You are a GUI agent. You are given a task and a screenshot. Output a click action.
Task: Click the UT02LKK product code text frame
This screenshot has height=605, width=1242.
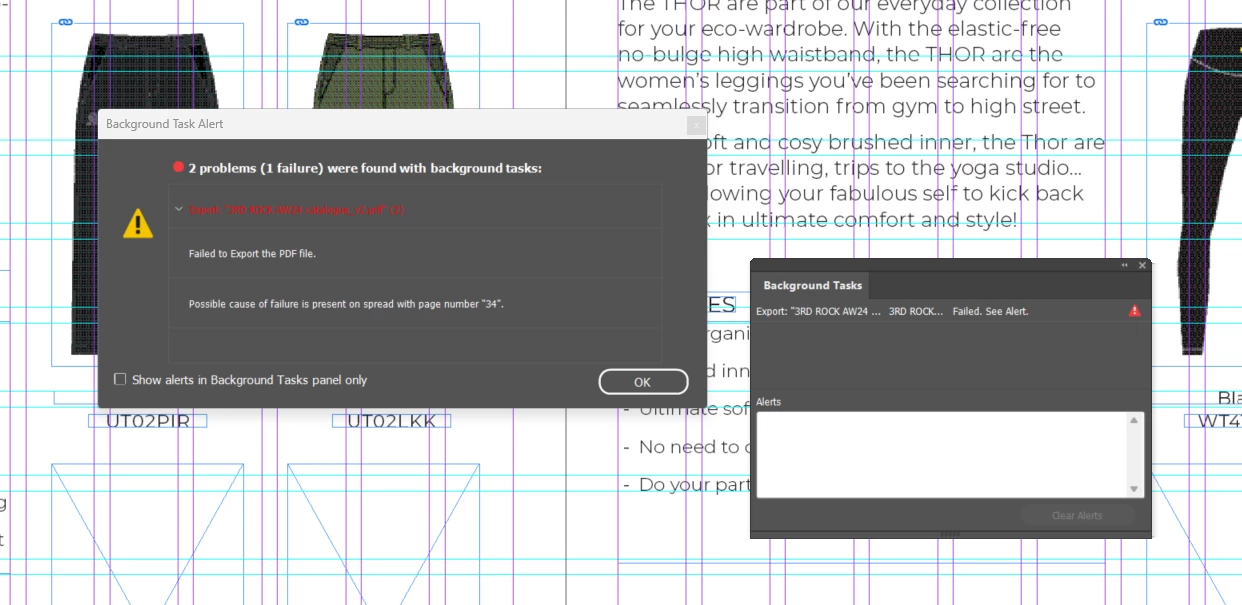tap(391, 421)
